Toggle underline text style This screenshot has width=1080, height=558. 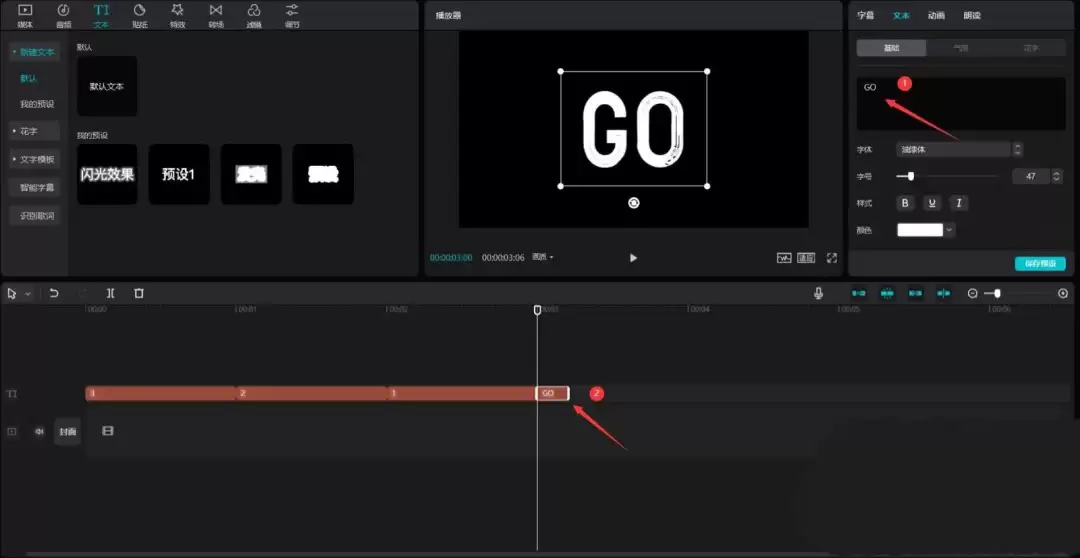coord(932,203)
